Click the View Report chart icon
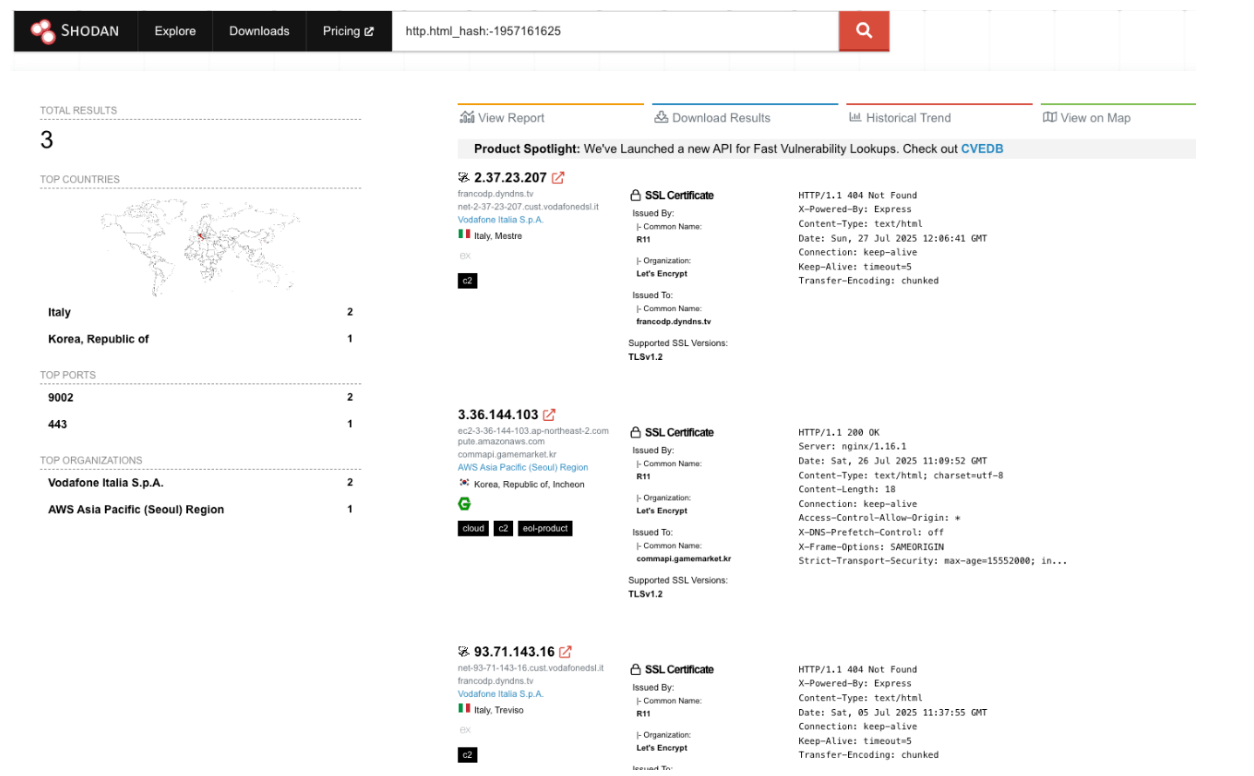 [467, 118]
